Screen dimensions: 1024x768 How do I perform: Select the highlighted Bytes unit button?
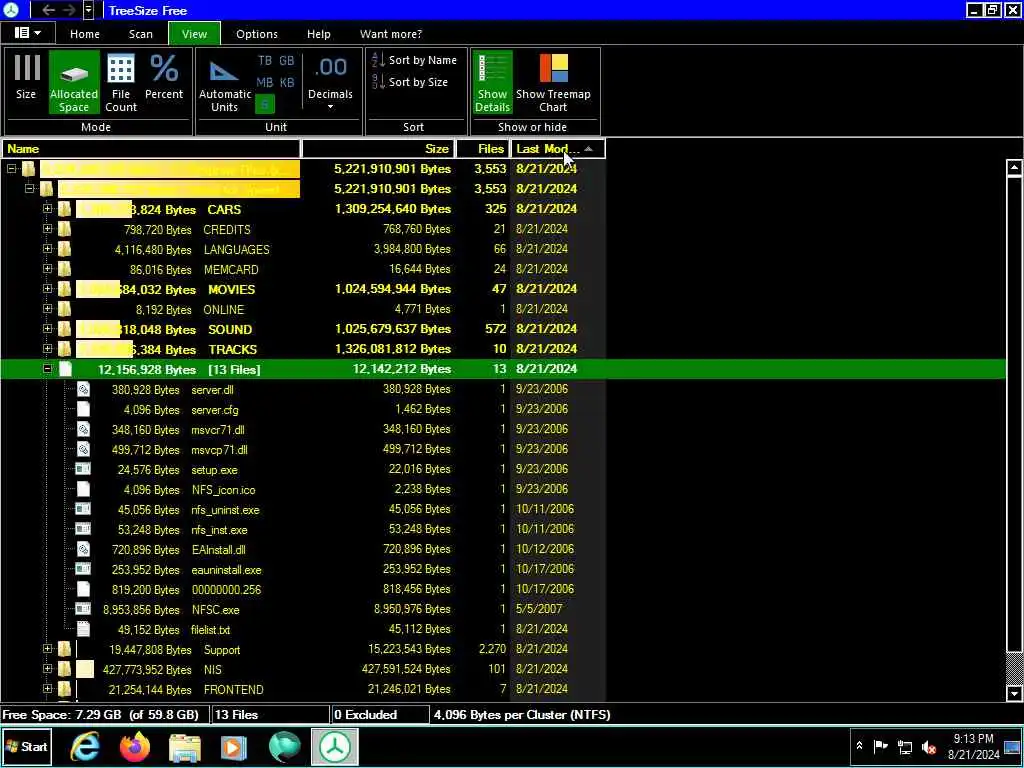point(265,103)
